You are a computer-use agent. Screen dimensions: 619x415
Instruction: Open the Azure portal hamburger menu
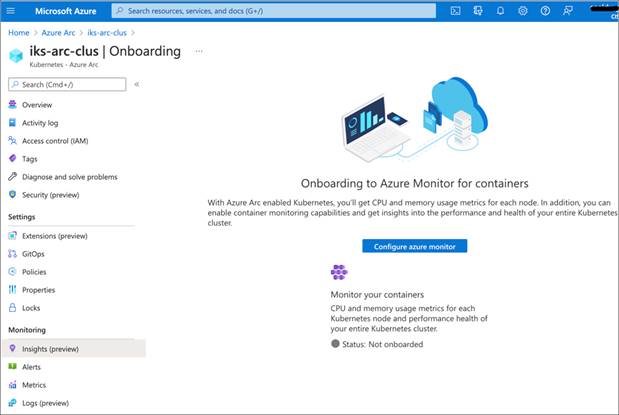11,11
